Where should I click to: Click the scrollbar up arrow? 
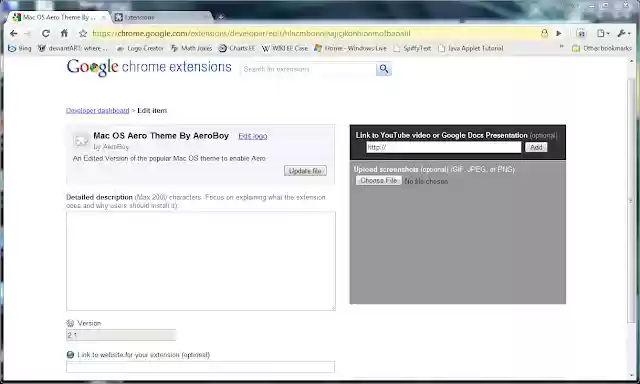631,61
